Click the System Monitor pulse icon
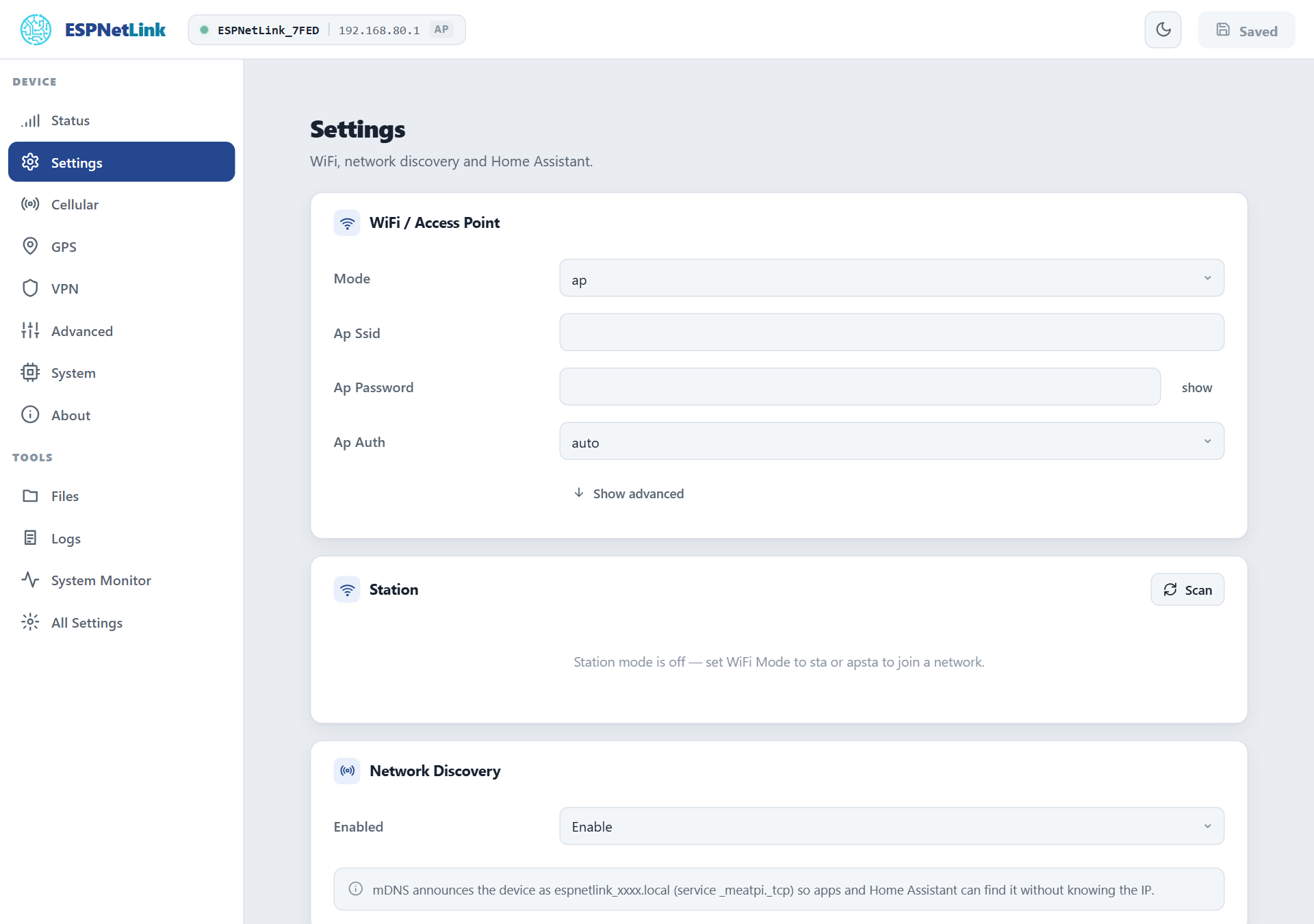 (30, 580)
